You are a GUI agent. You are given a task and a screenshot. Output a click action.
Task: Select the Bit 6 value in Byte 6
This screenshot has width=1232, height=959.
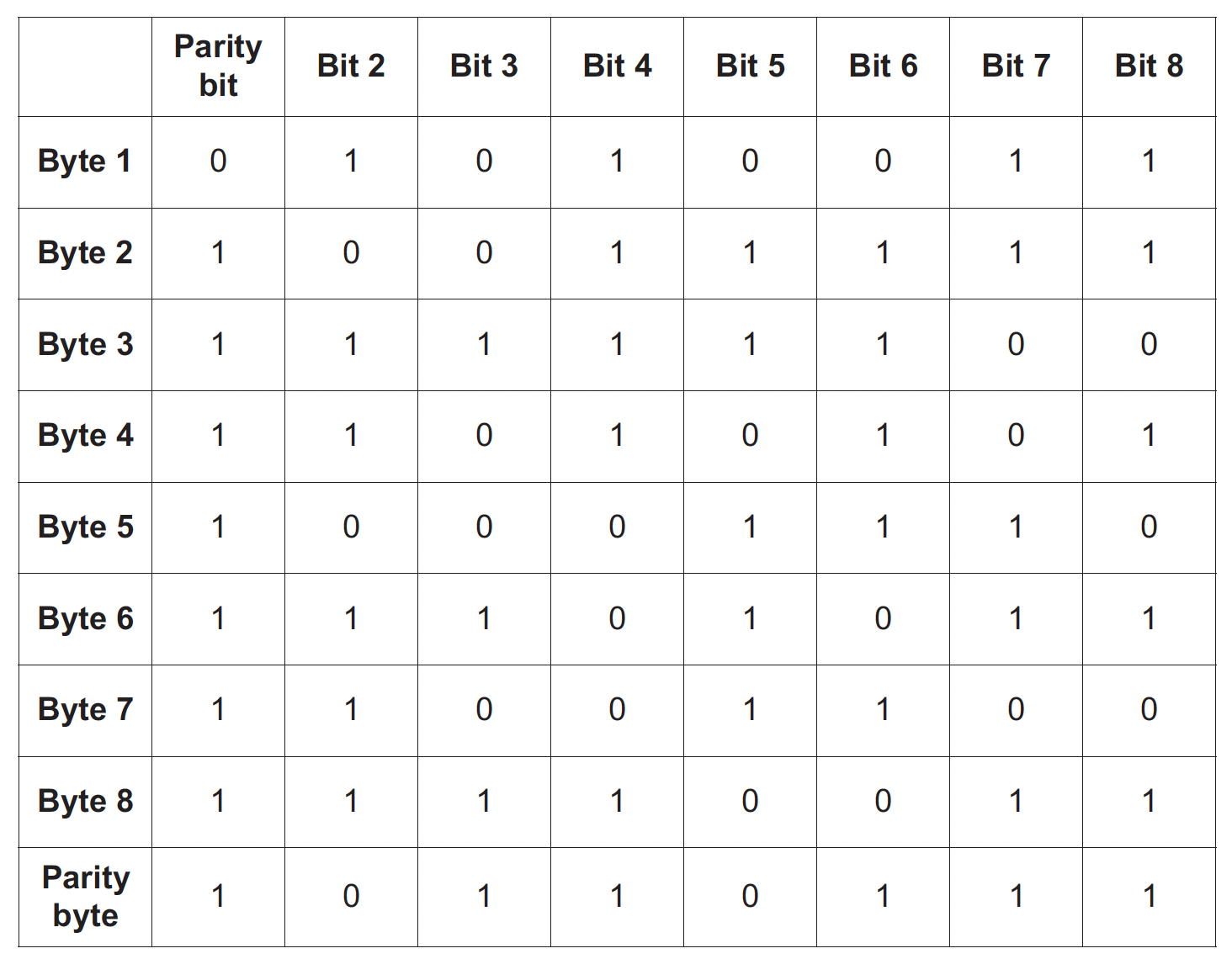pyautogui.click(x=883, y=619)
